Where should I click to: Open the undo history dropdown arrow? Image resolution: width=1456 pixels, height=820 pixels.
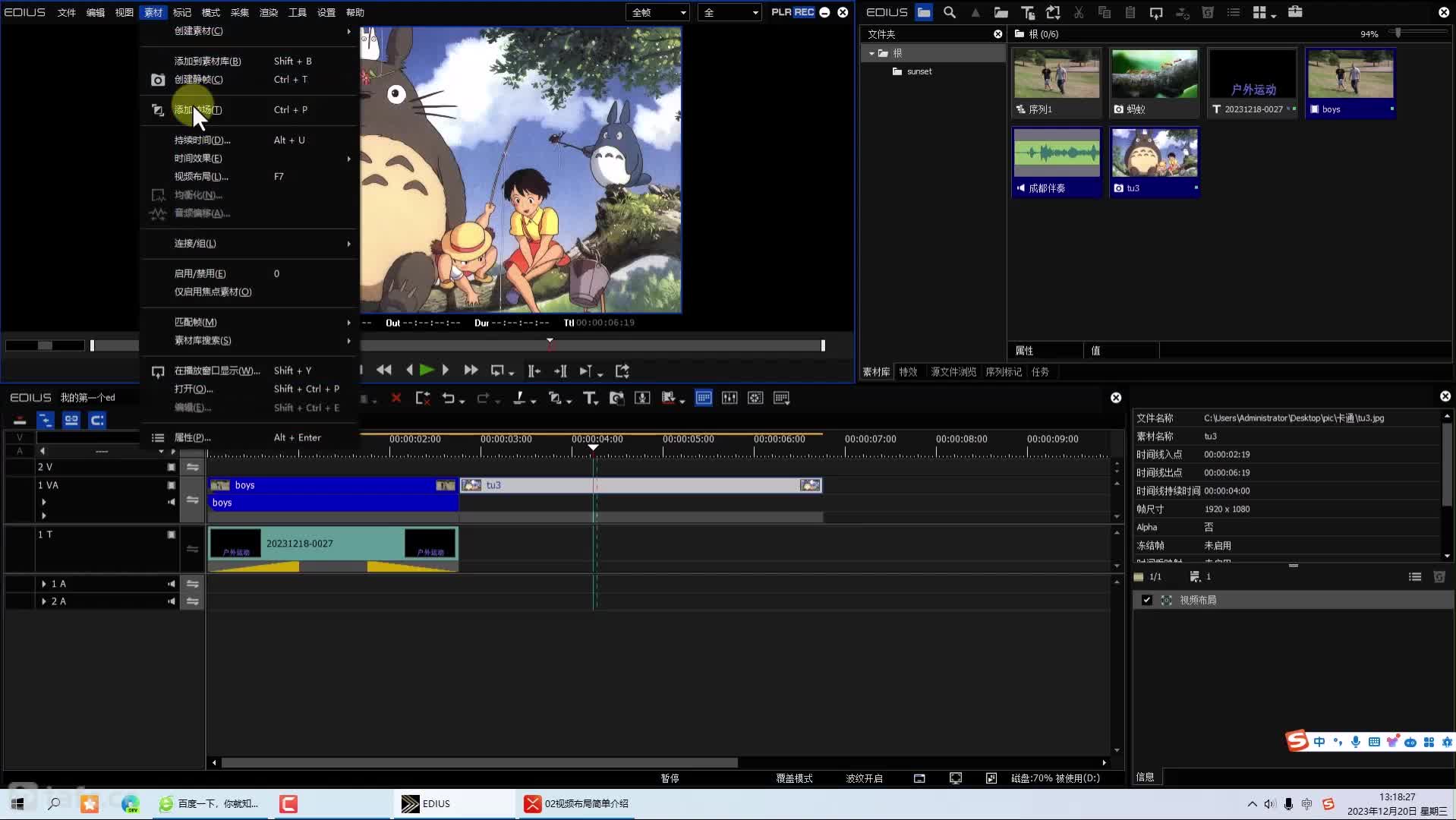click(462, 401)
